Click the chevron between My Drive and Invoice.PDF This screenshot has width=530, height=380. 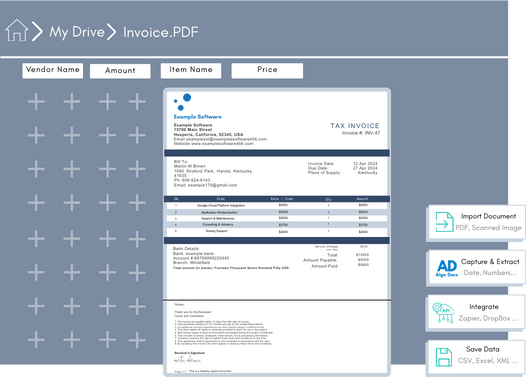click(112, 32)
